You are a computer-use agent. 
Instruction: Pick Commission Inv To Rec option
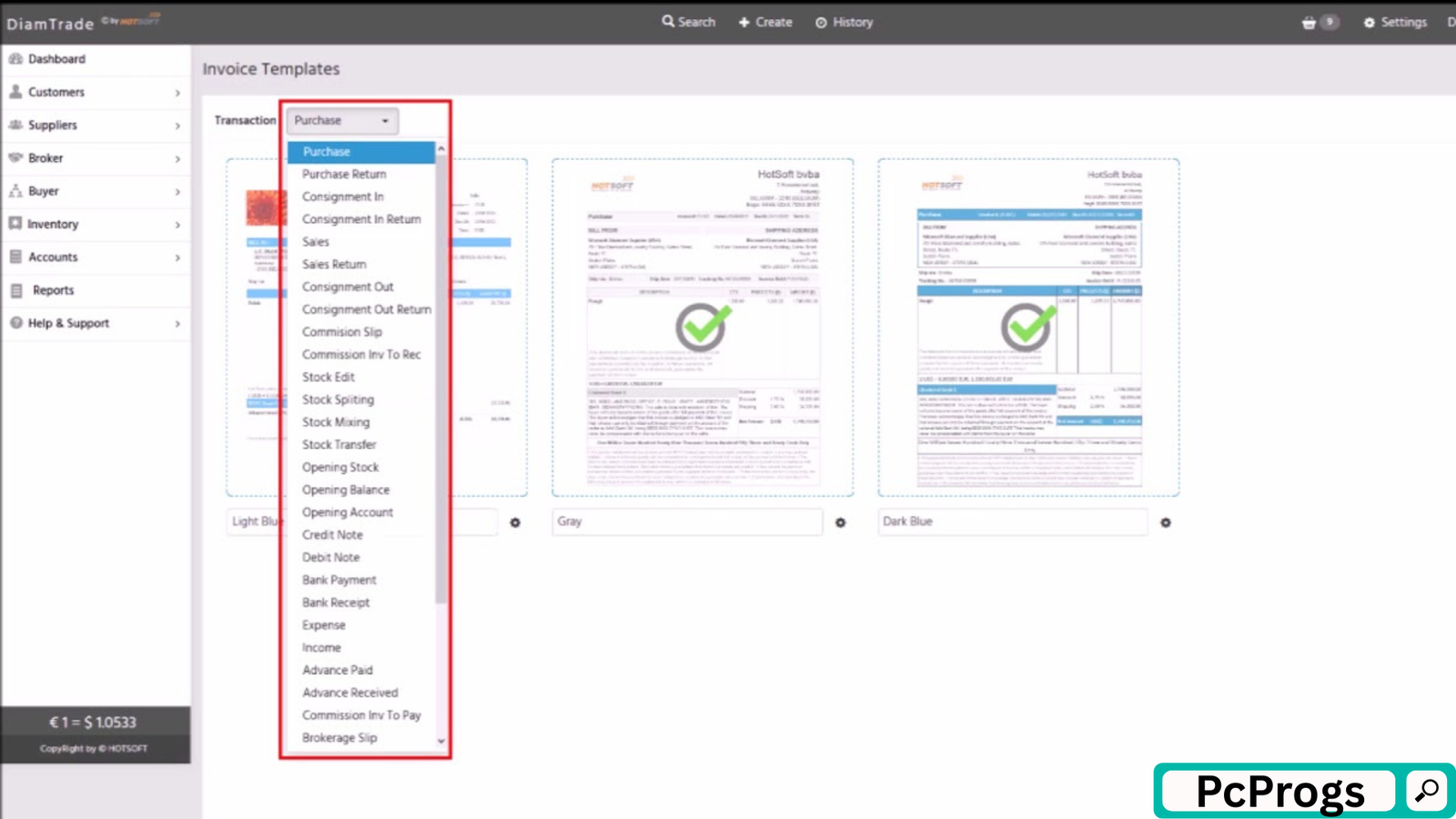pyautogui.click(x=361, y=355)
